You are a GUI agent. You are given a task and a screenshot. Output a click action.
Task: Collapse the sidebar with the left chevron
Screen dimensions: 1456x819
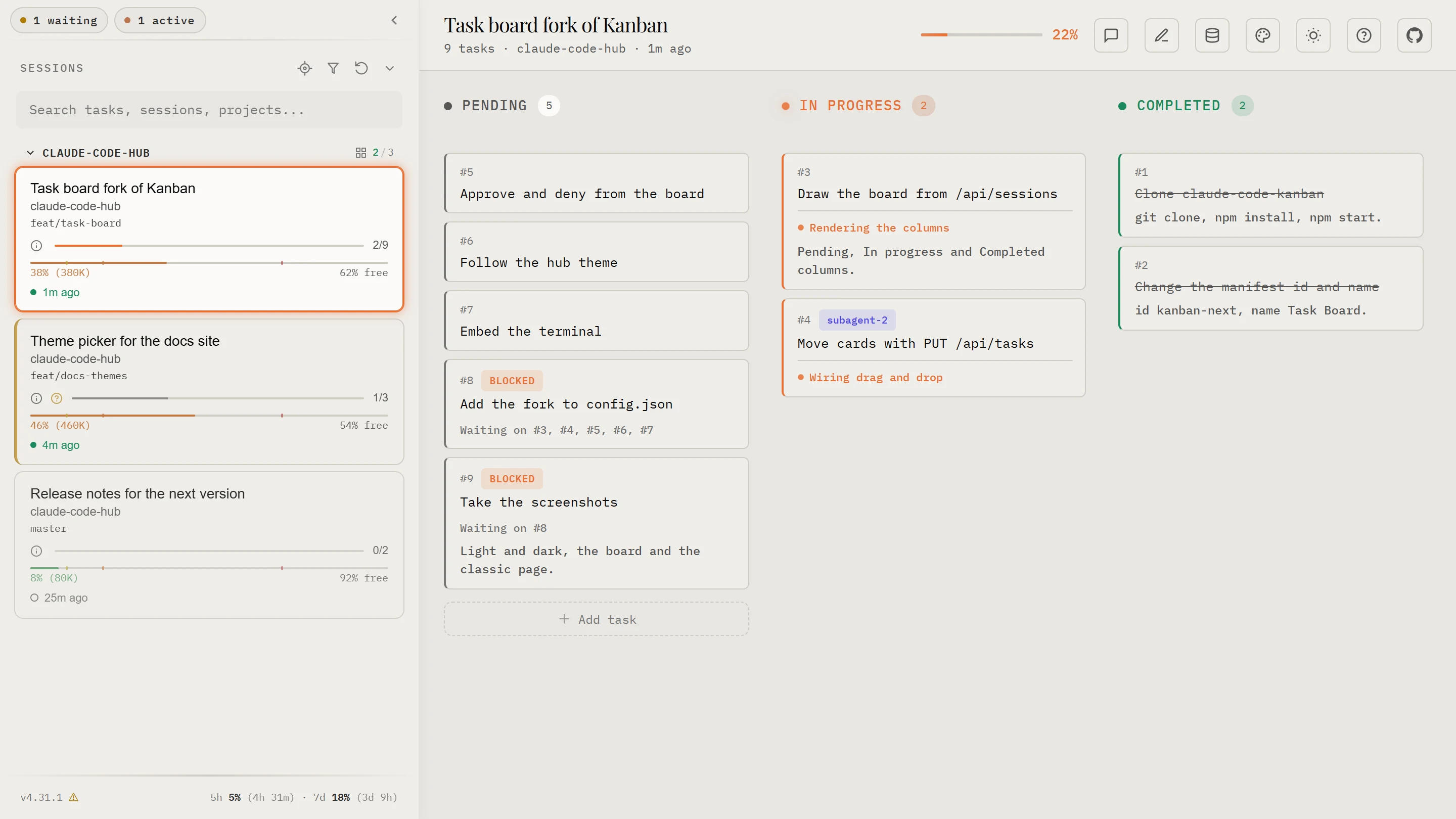pos(394,20)
